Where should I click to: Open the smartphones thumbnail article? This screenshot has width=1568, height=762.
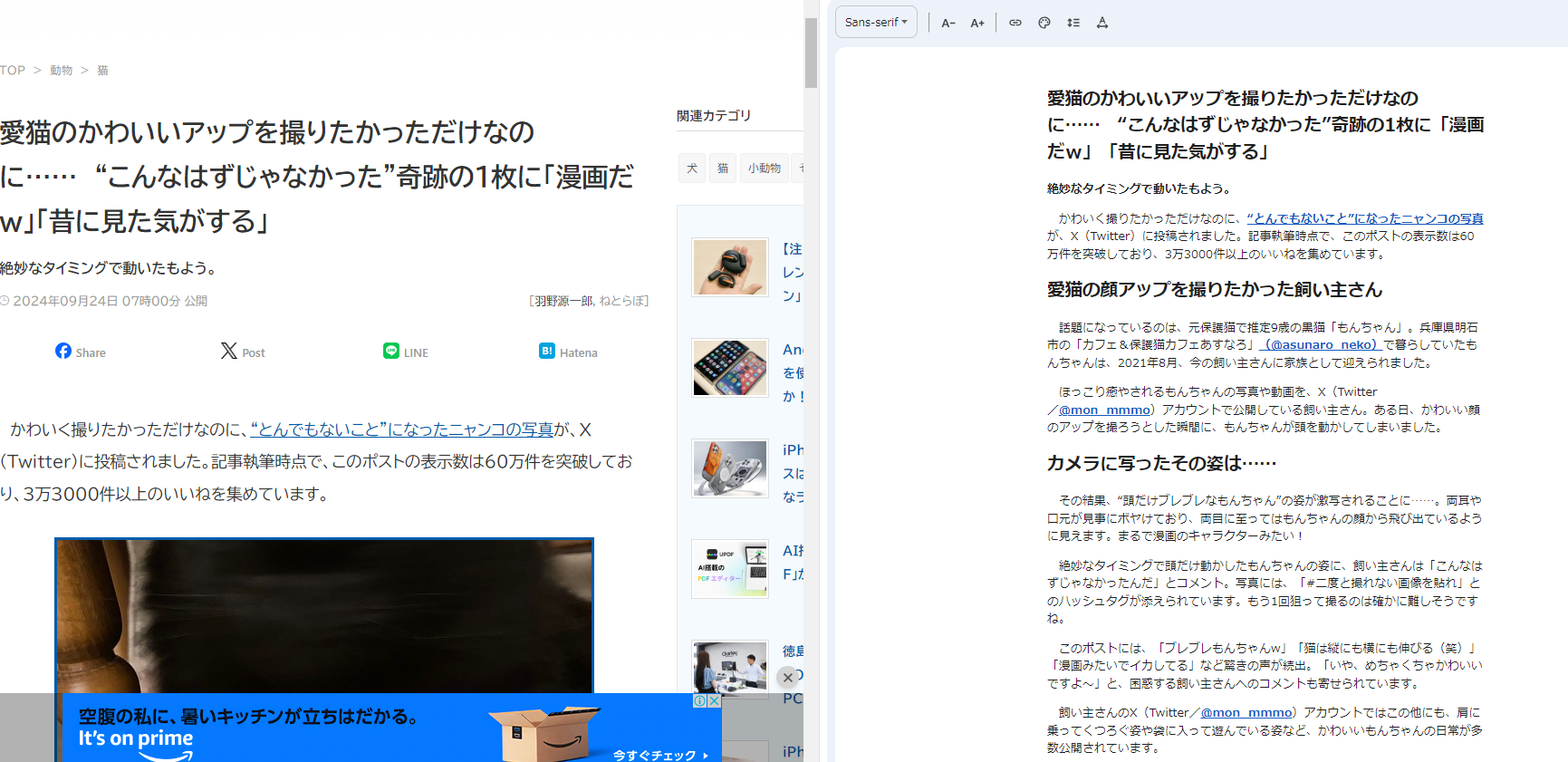click(x=730, y=368)
